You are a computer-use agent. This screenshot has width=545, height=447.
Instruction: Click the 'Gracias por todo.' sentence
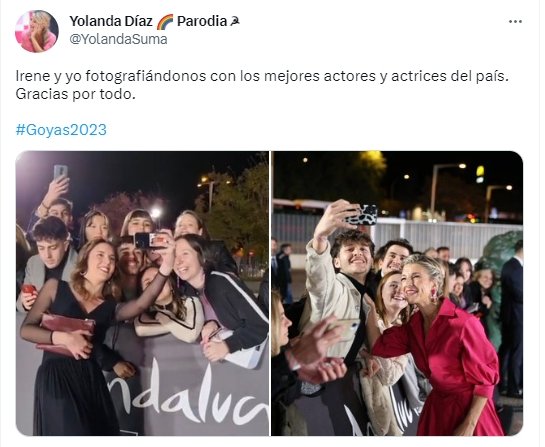pos(75,94)
